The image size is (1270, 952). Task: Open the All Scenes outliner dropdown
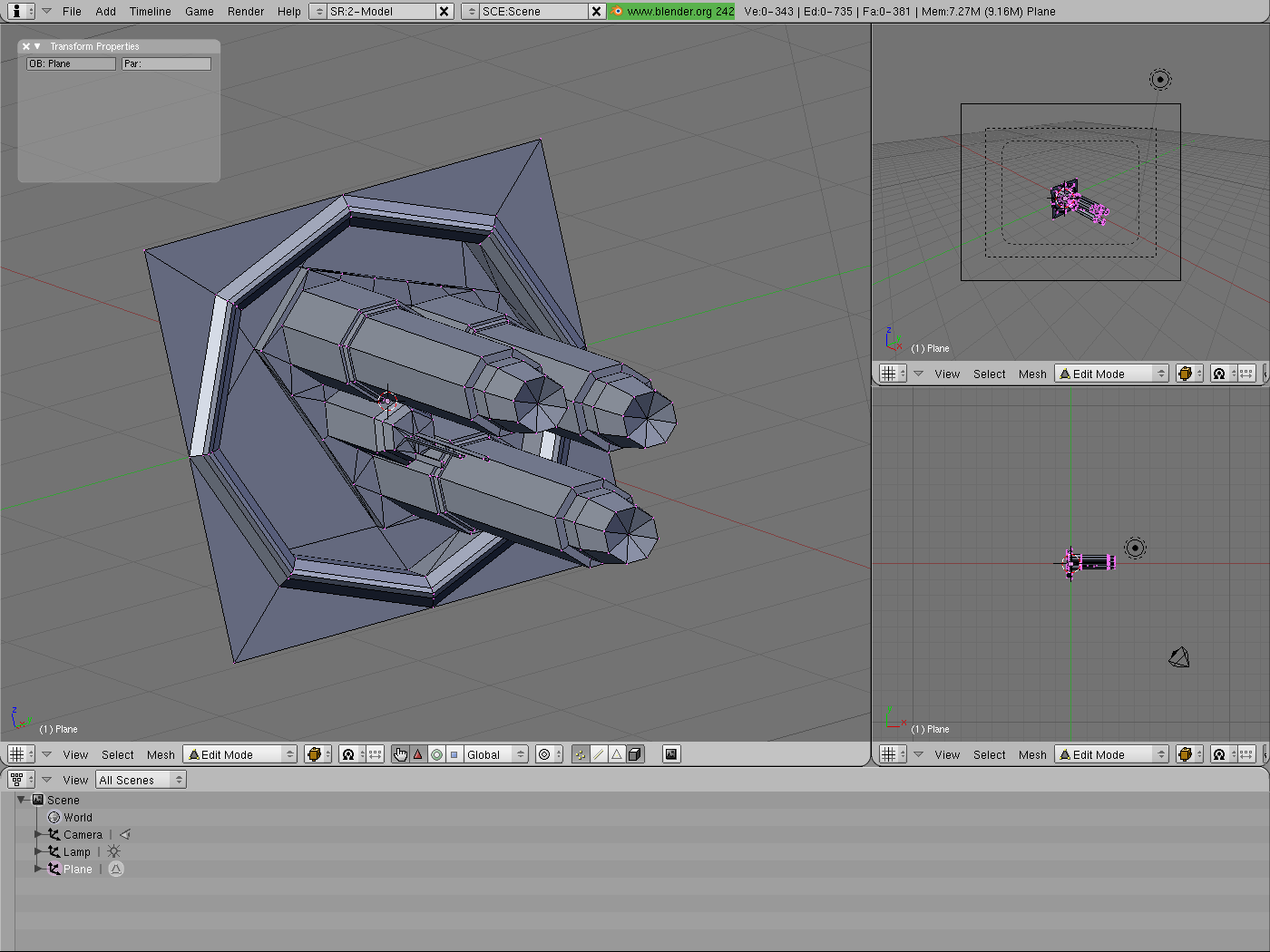141,780
